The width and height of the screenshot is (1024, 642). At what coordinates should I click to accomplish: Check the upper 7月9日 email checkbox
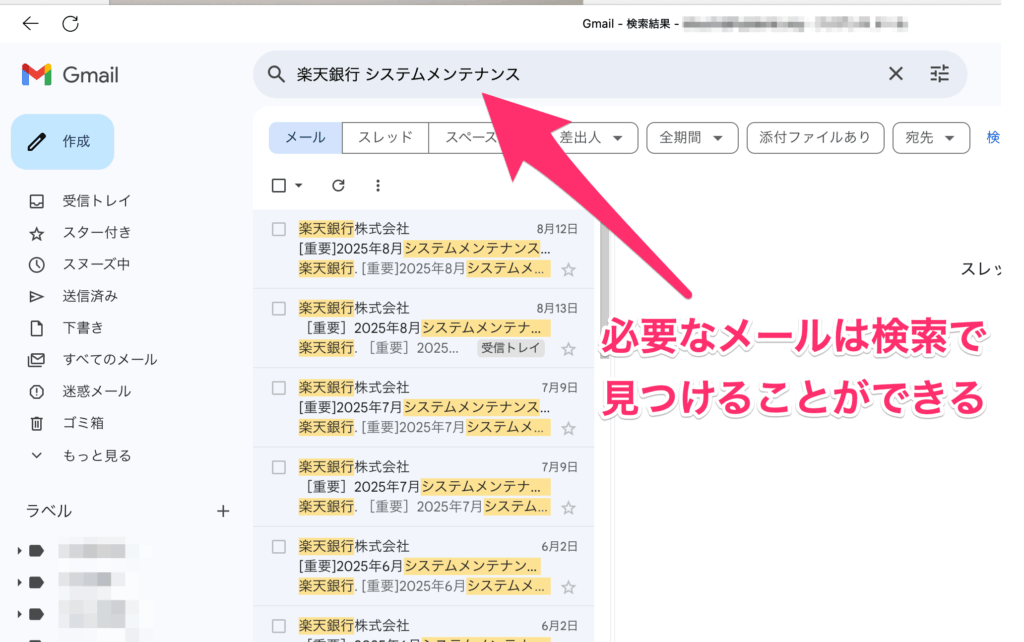click(279, 388)
